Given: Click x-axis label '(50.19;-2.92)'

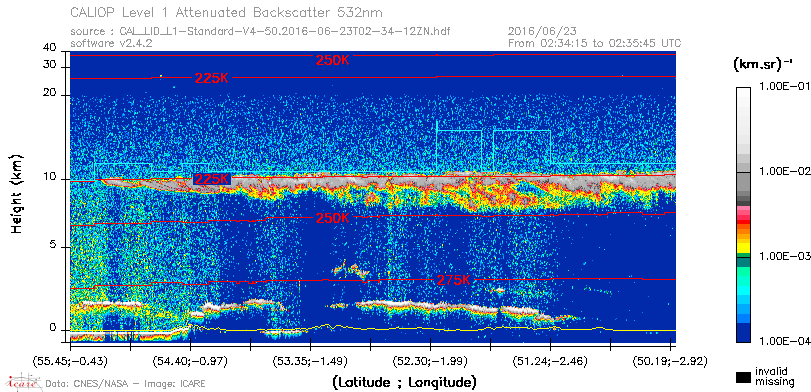Looking at the screenshot, I should pyautogui.click(x=670, y=360).
